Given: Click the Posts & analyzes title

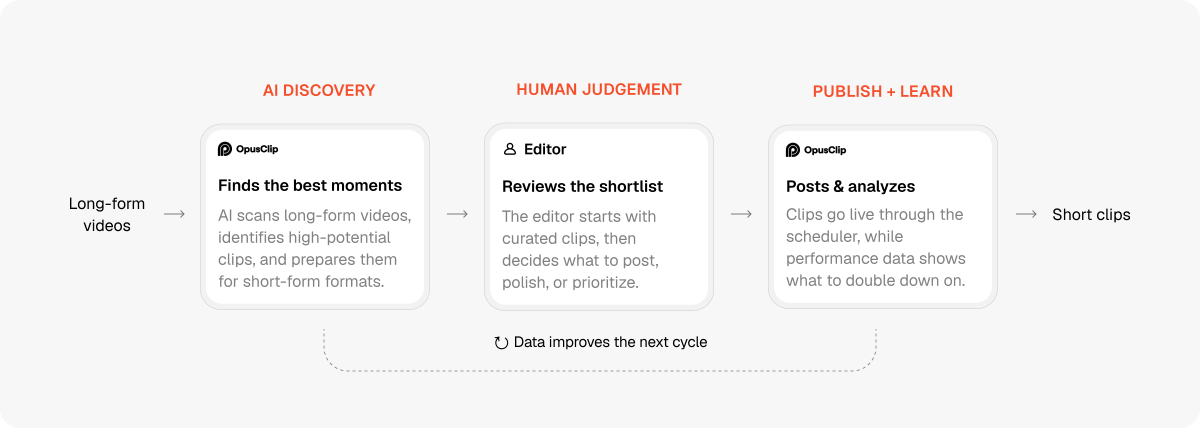Looking at the screenshot, I should click(851, 186).
